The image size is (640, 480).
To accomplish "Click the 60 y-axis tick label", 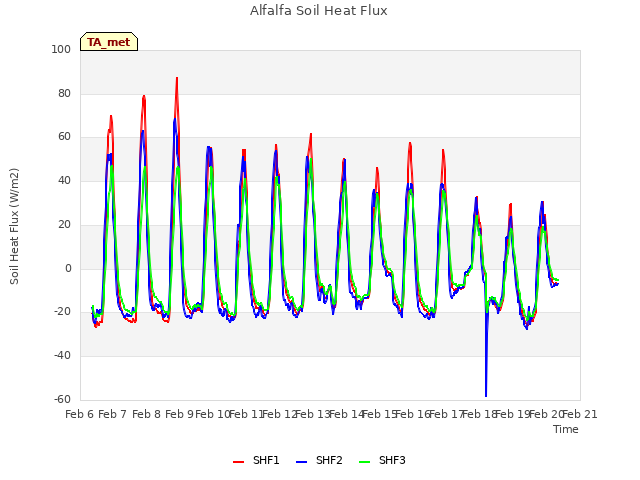I will pos(64,137).
